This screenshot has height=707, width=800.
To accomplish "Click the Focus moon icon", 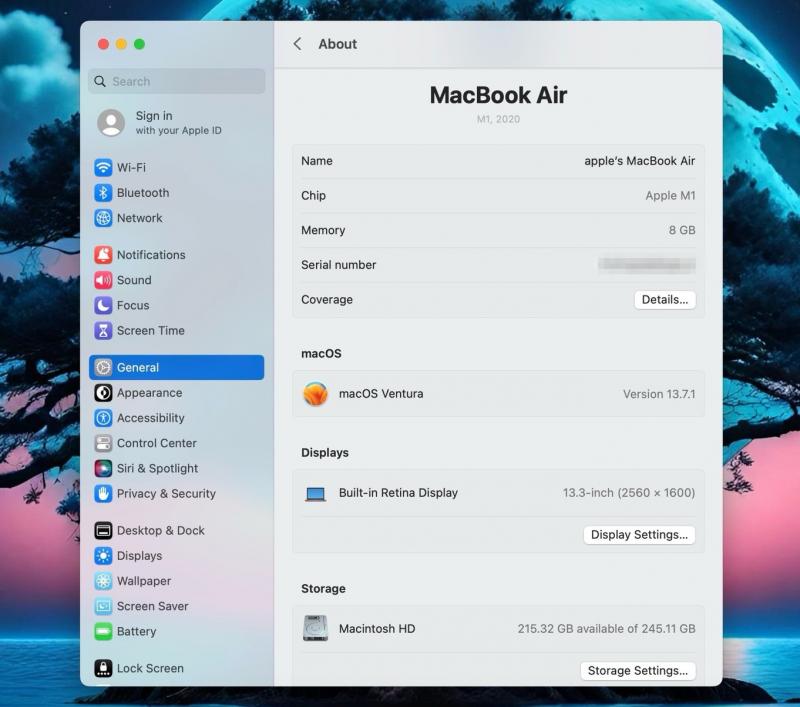I will [x=103, y=305].
